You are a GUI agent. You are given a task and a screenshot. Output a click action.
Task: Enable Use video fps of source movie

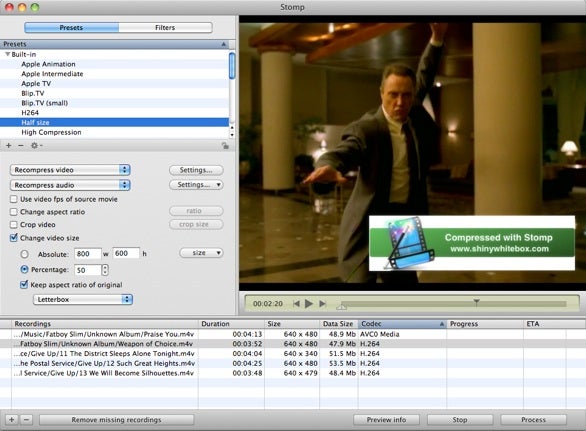pyautogui.click(x=14, y=199)
